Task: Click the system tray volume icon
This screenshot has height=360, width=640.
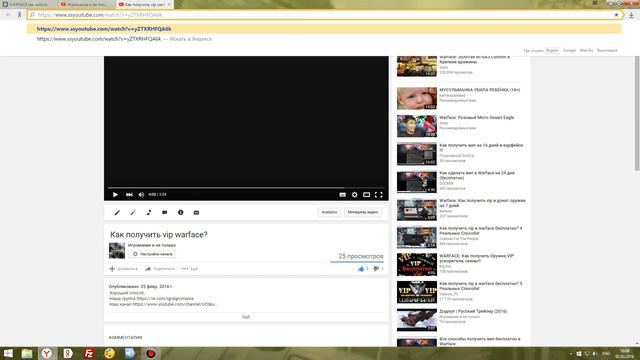Action: point(595,354)
